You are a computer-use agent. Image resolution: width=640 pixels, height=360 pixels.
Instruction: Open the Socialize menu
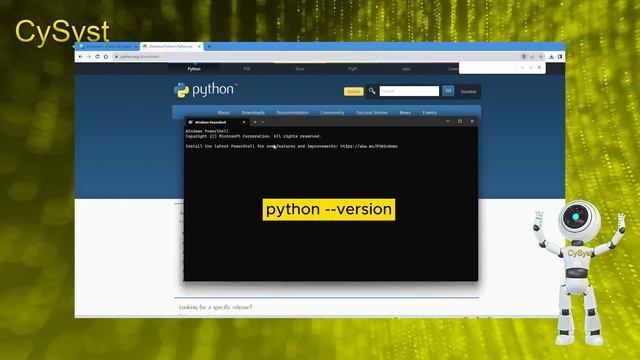[469, 91]
